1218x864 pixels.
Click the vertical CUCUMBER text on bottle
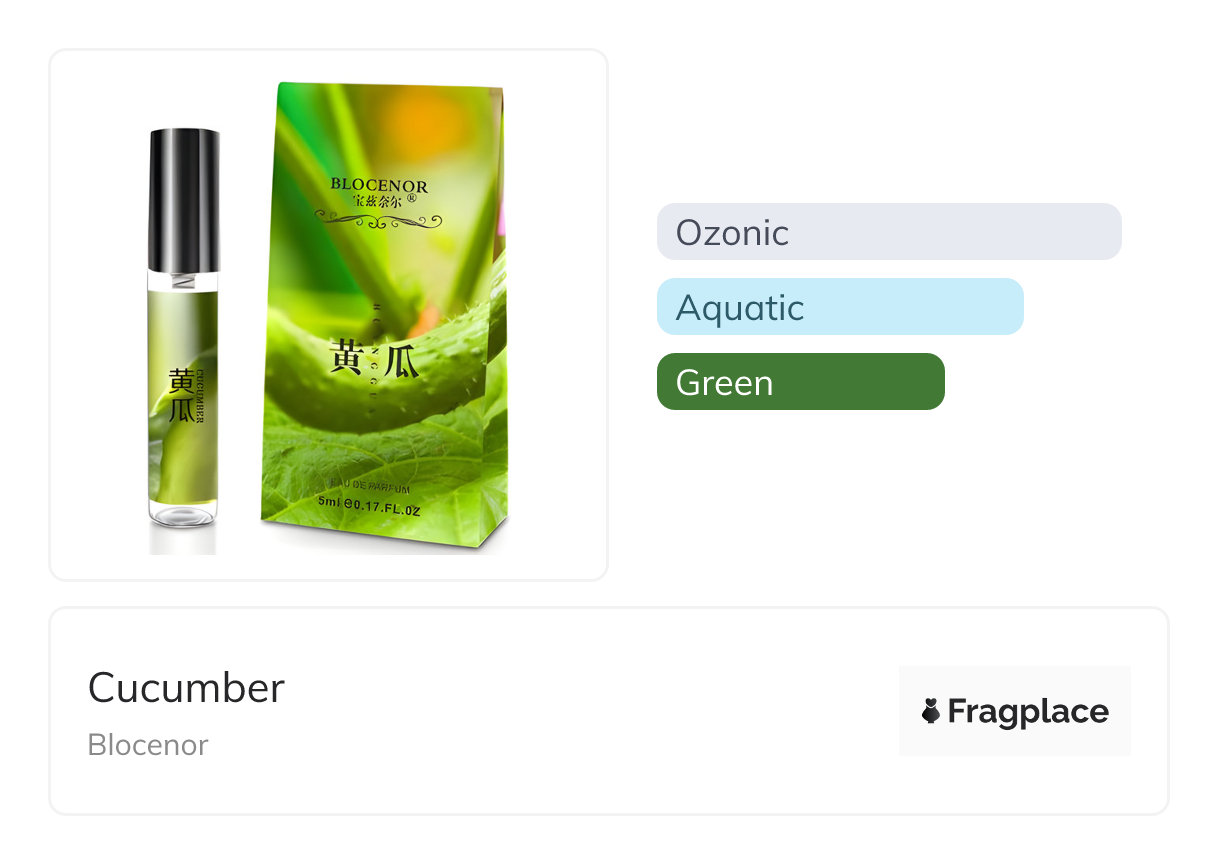(x=201, y=396)
